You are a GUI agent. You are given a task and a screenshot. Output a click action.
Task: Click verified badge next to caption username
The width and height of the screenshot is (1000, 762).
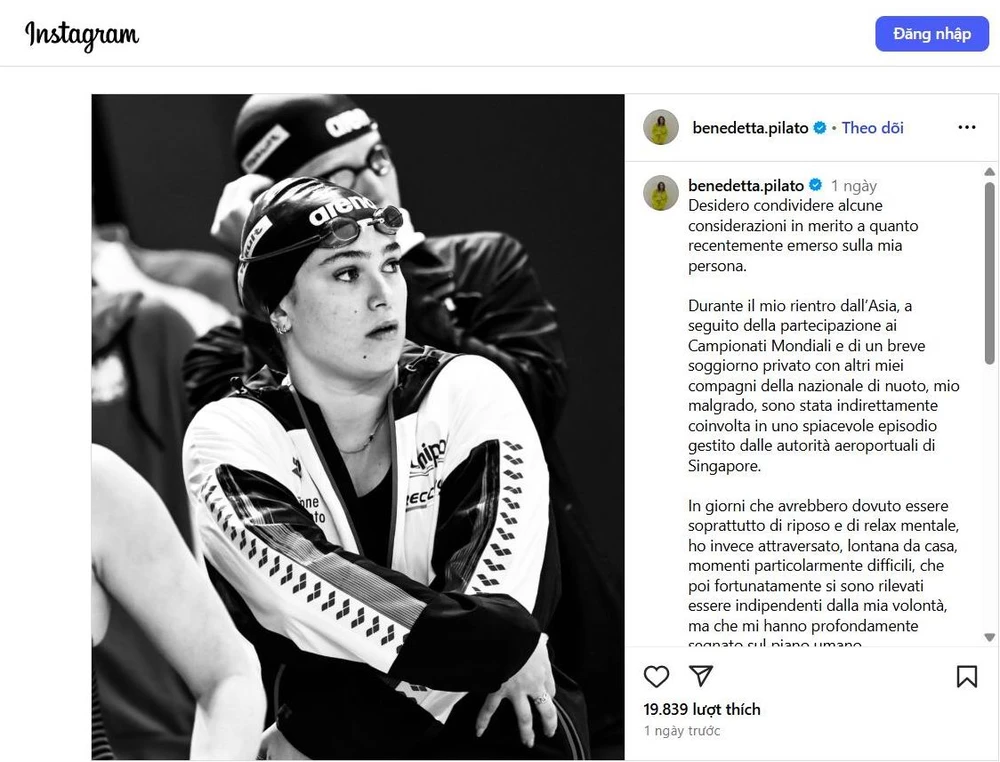coord(816,185)
